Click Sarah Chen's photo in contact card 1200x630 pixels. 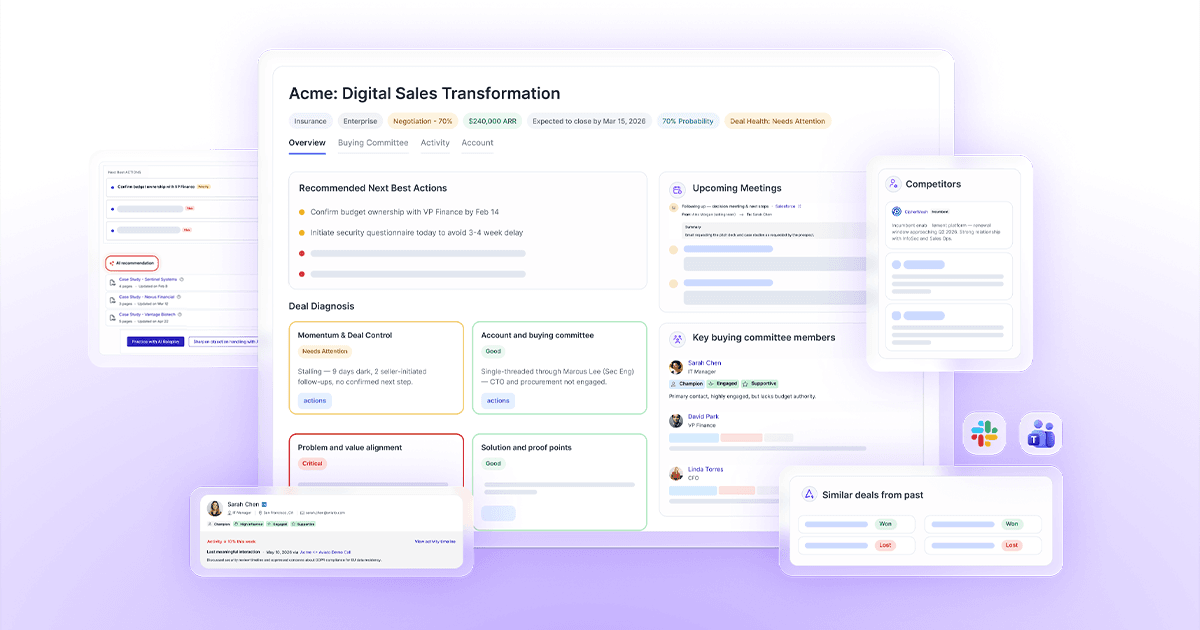pyautogui.click(x=215, y=508)
